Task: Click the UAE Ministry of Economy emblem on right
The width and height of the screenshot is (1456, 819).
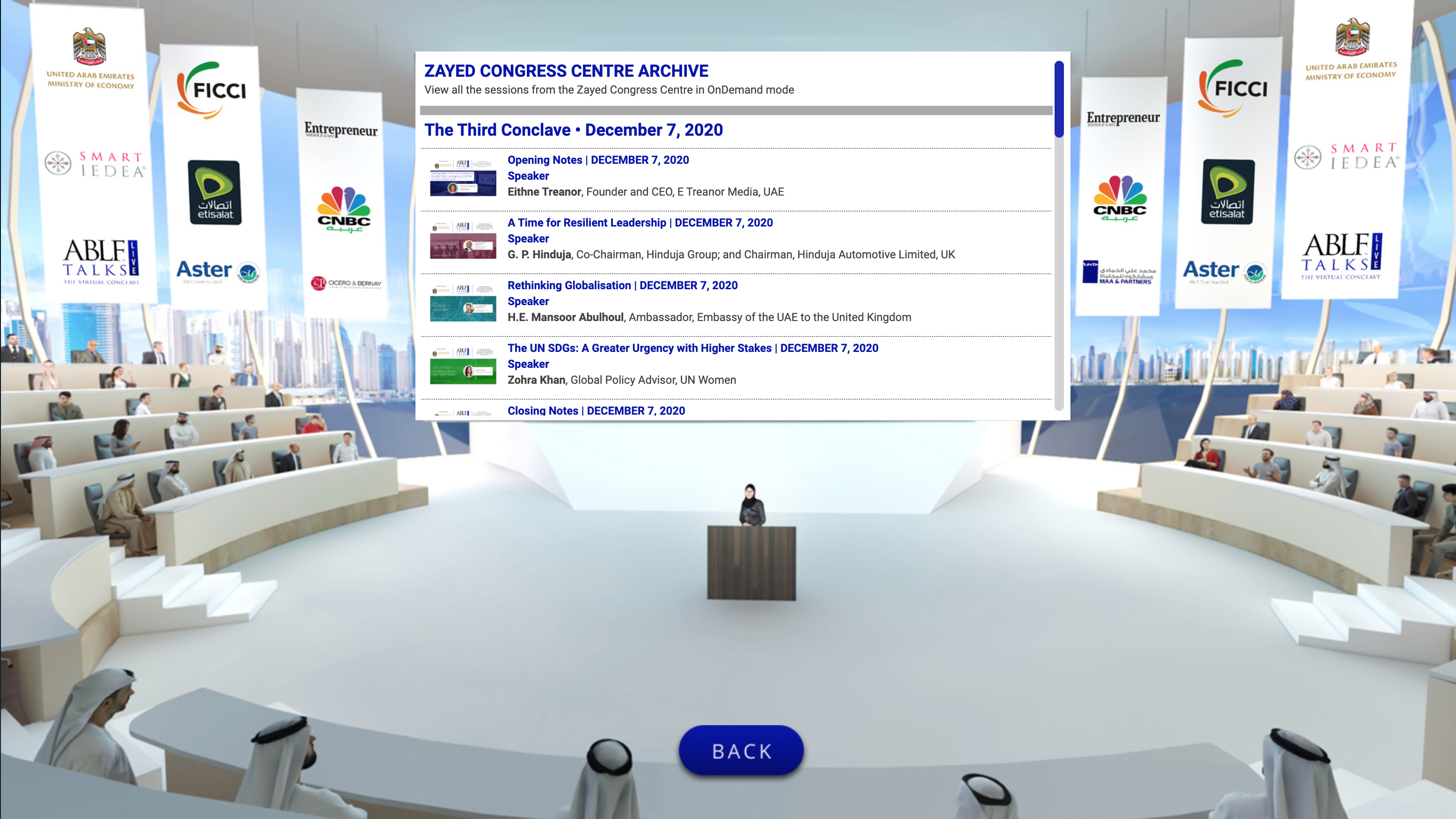Action: click(1351, 49)
